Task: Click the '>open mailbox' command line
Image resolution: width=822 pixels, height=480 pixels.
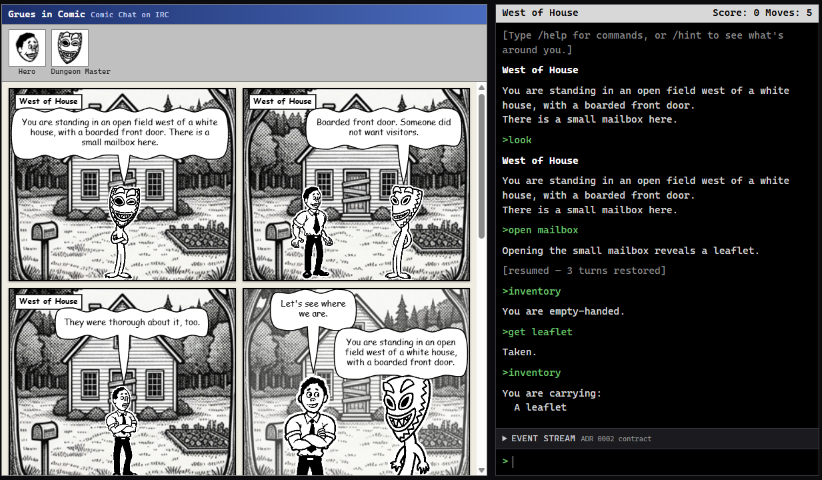Action: pyautogui.click(x=540, y=230)
